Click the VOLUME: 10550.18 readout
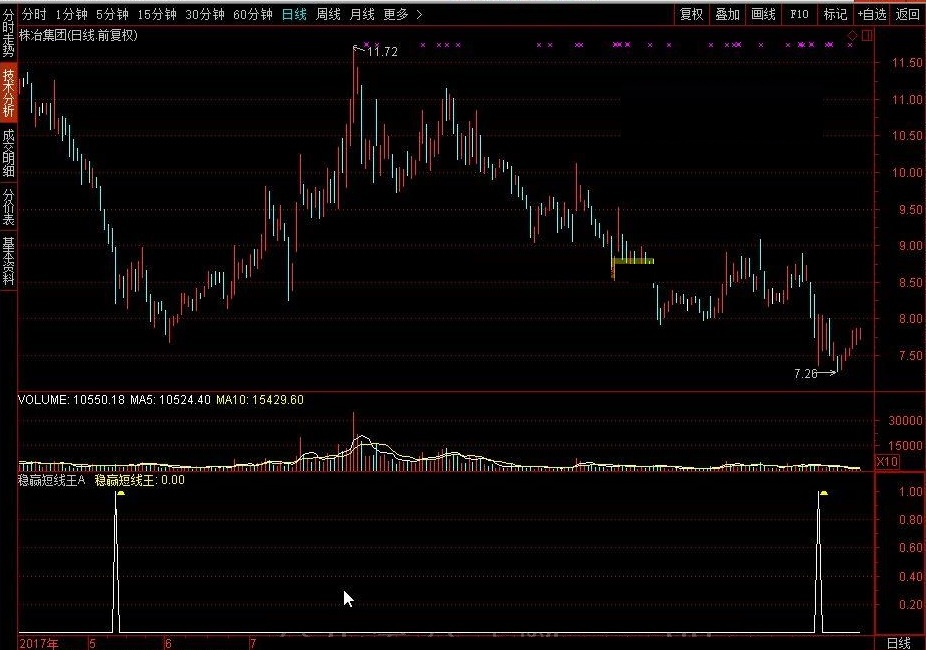Screen dimensions: 926x650 click(x=71, y=400)
